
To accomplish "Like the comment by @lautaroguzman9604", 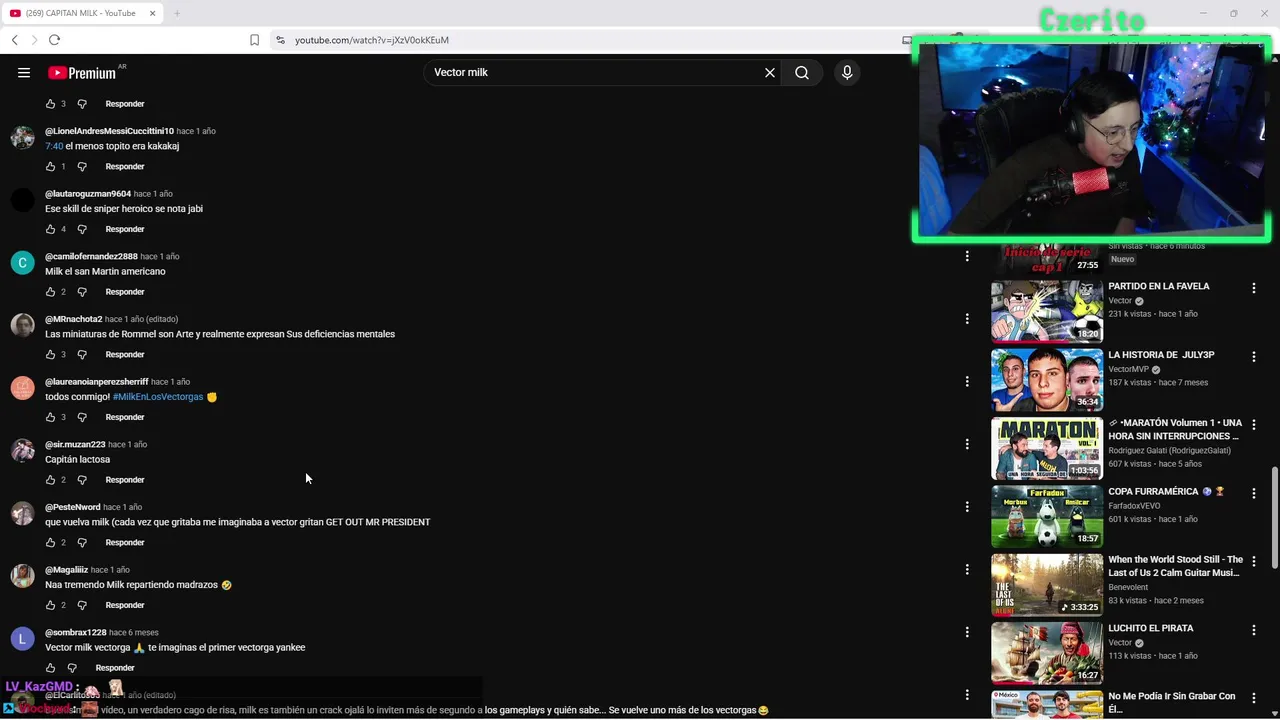I will (50, 229).
